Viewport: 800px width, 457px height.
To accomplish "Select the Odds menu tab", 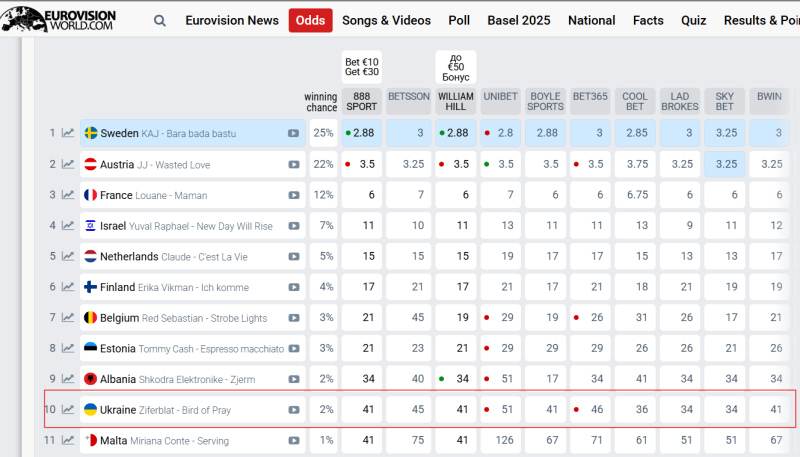I will pos(310,20).
